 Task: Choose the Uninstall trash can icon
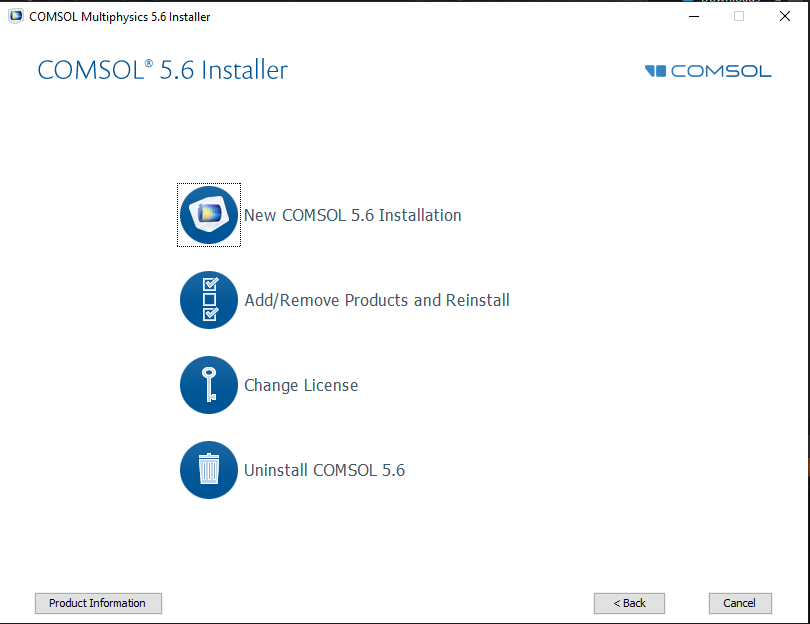[209, 470]
